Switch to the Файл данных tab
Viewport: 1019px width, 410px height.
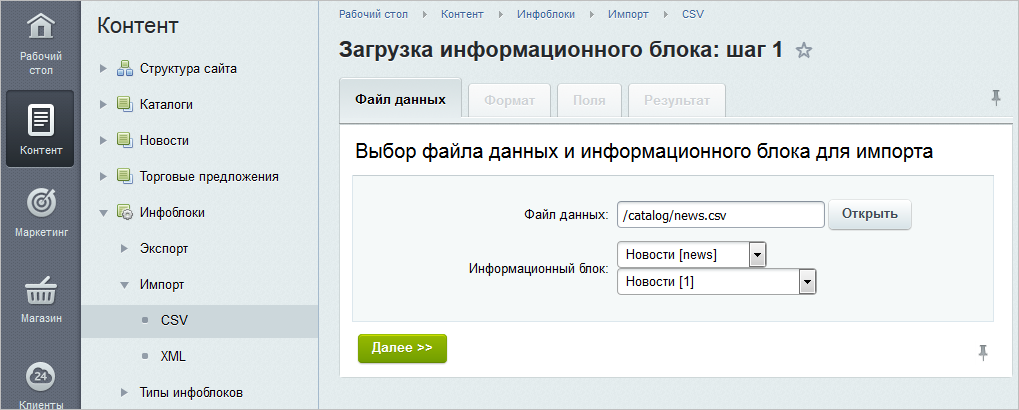pyautogui.click(x=400, y=100)
